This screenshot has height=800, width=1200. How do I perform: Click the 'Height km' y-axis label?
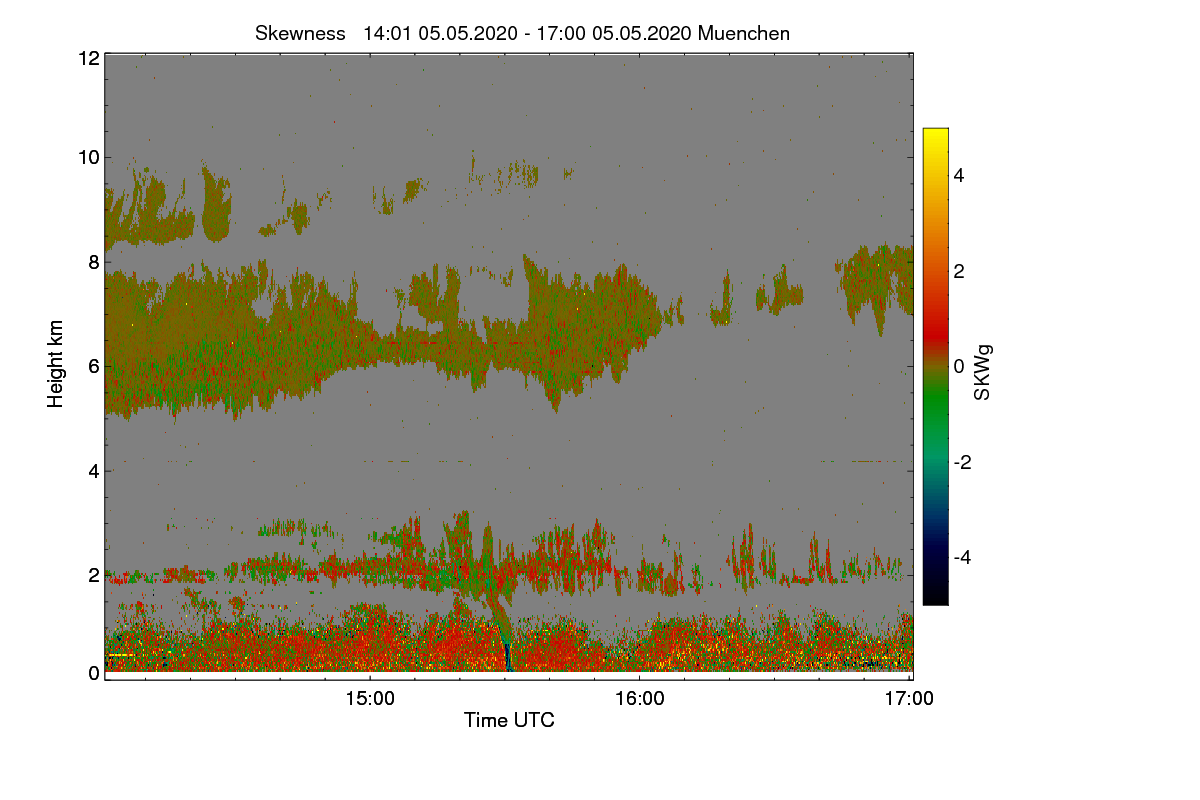click(x=56, y=366)
